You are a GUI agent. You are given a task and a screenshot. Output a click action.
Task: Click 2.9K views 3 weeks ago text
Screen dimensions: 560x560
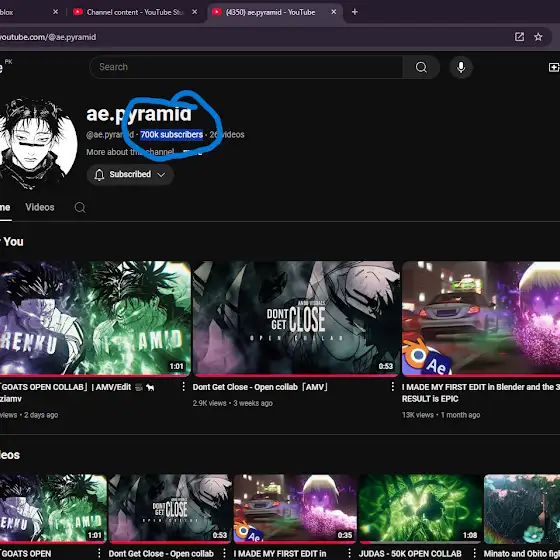point(232,403)
